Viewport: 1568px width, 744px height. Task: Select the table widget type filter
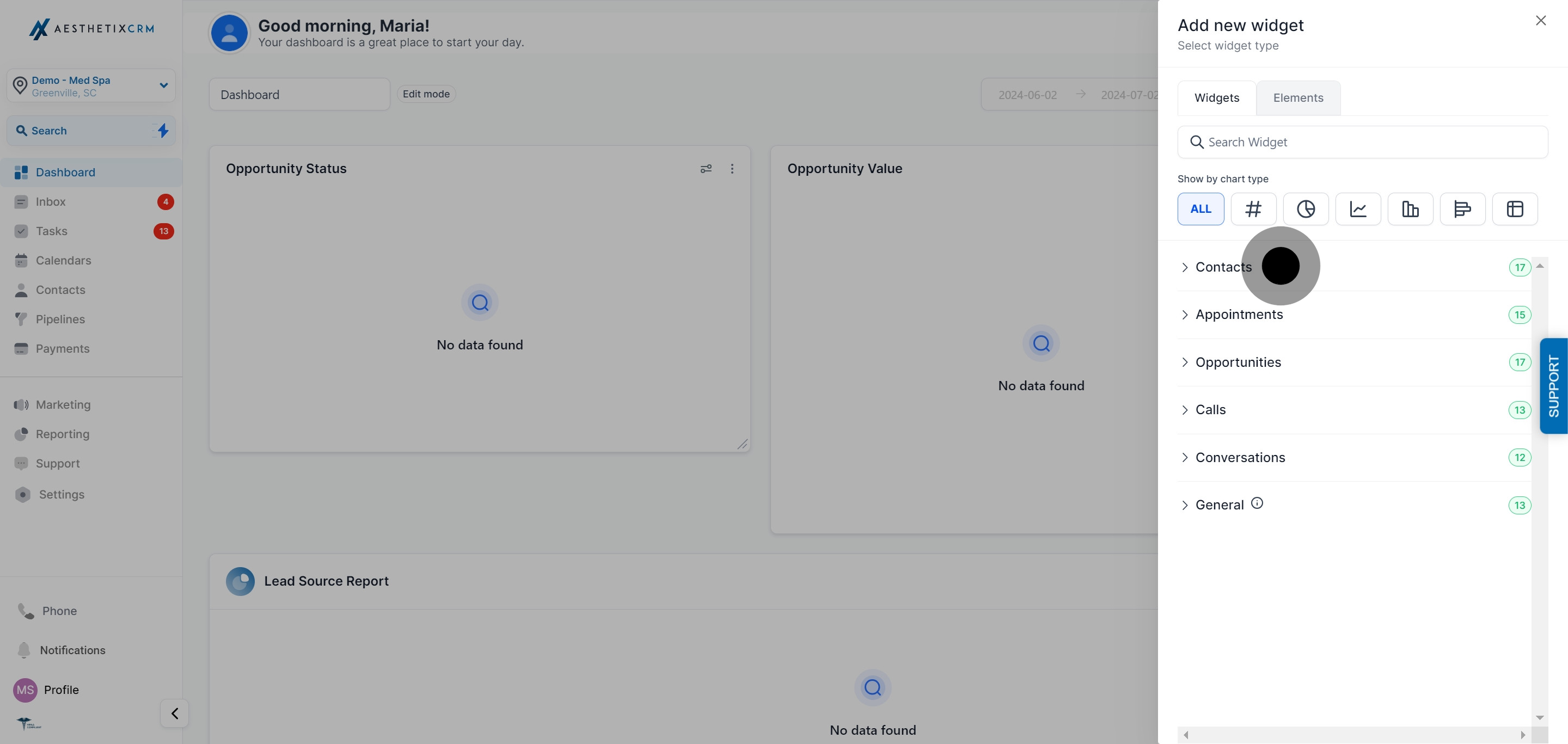[x=1515, y=208]
